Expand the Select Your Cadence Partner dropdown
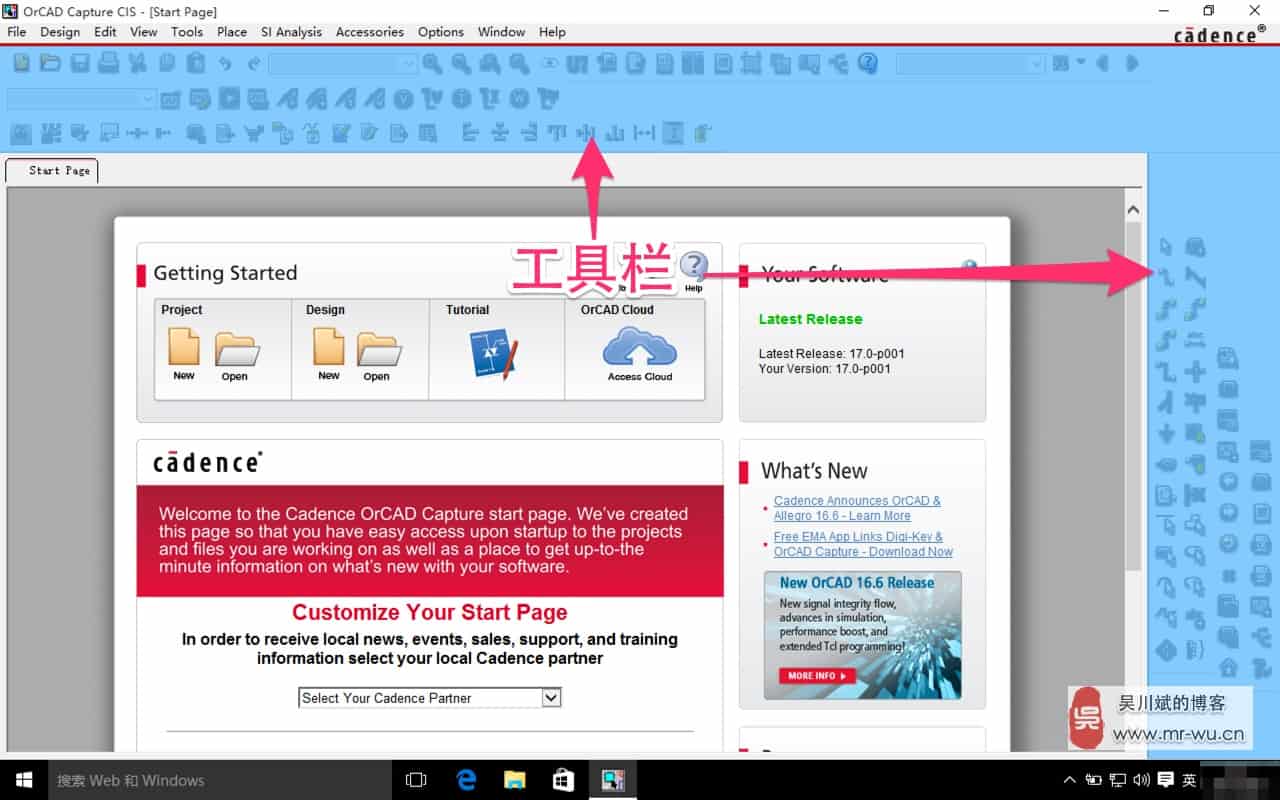The image size is (1280, 800). point(551,698)
